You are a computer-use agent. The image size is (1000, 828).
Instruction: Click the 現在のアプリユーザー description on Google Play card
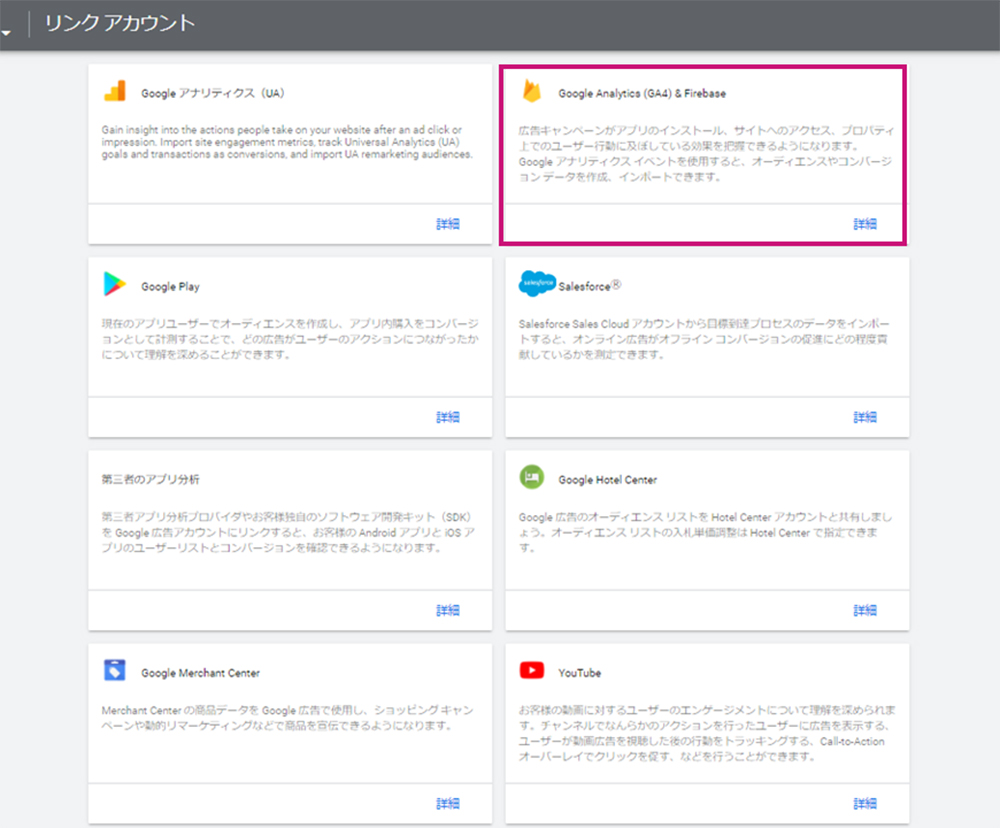click(290, 339)
